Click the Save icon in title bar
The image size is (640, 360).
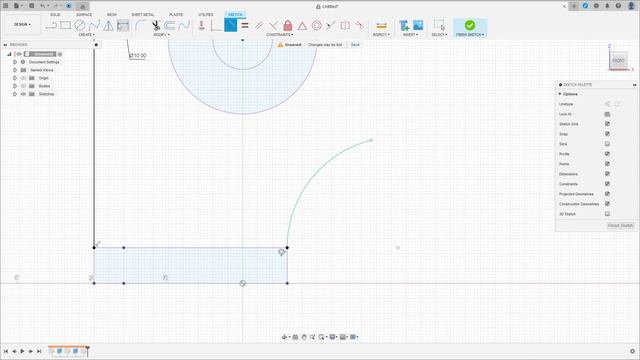[x=31, y=6]
